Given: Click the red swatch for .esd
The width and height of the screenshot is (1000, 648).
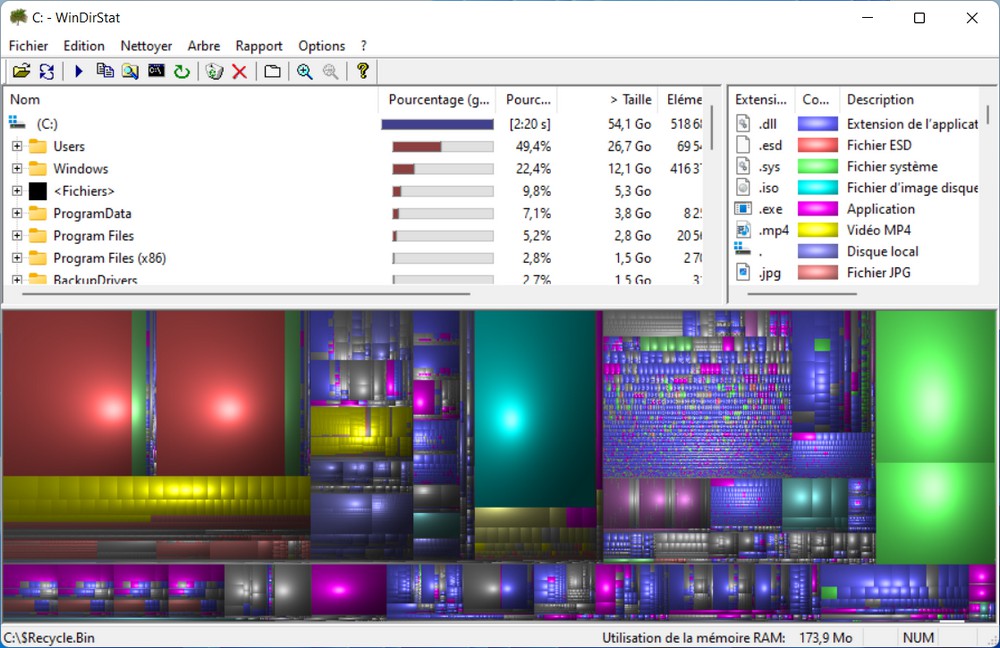Looking at the screenshot, I should point(818,145).
